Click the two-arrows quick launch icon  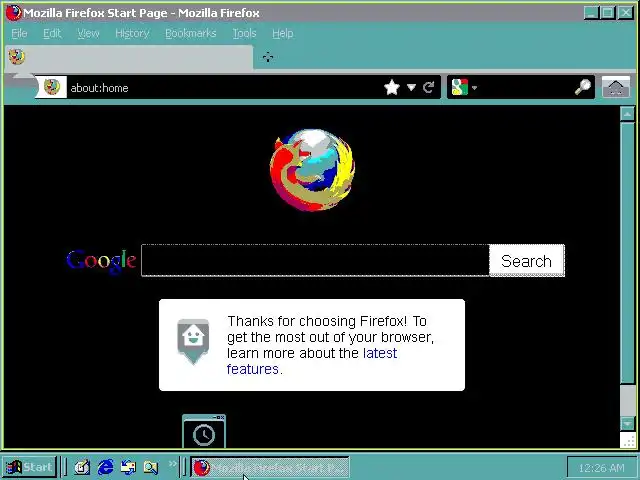coord(128,467)
